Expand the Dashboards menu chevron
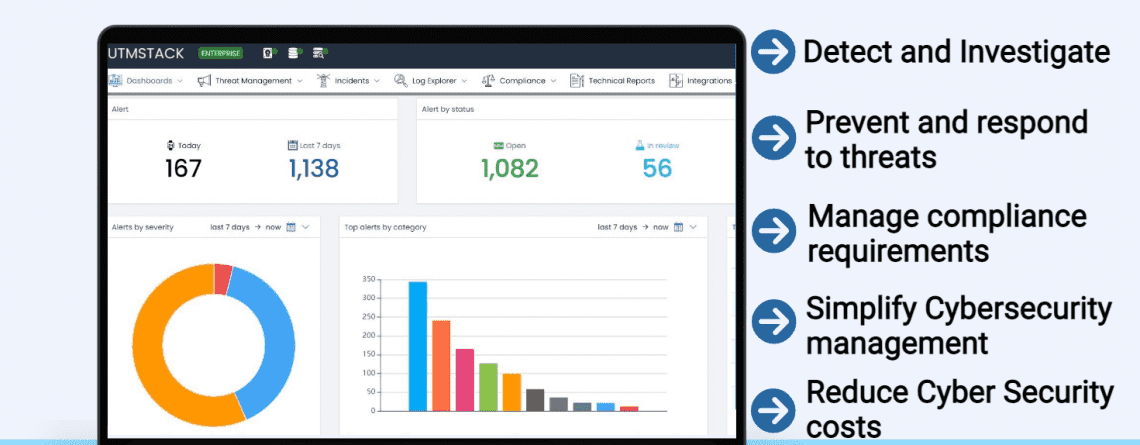1140x445 pixels. click(x=180, y=81)
